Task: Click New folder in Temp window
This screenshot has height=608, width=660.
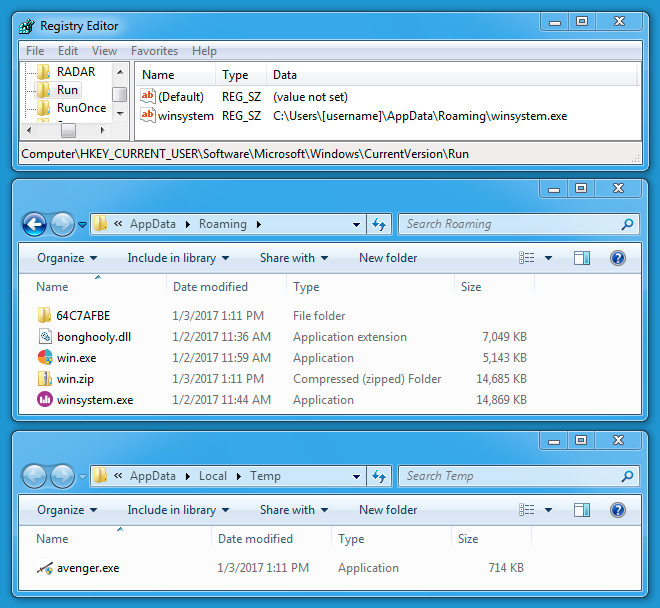Action: tap(388, 510)
